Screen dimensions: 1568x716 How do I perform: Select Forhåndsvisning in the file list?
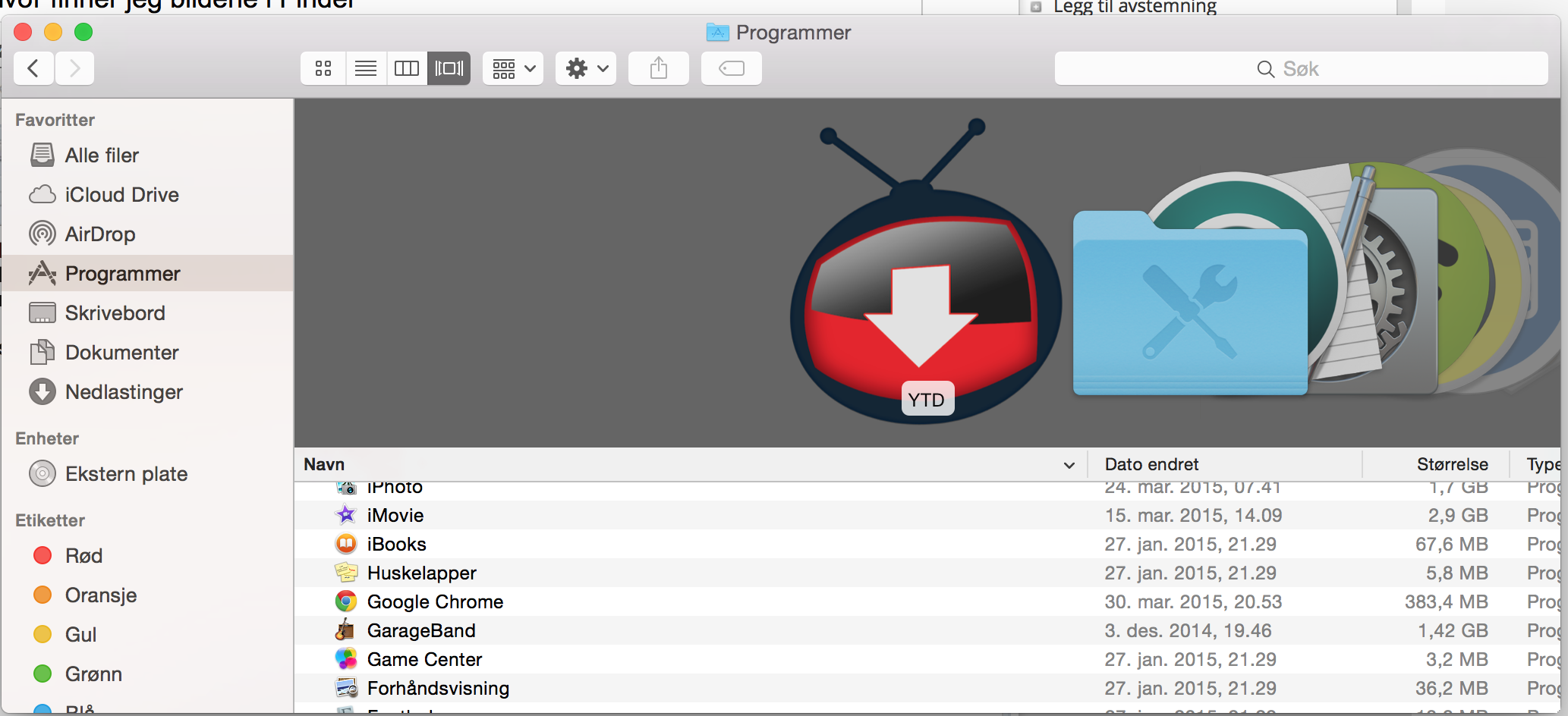(927, 688)
